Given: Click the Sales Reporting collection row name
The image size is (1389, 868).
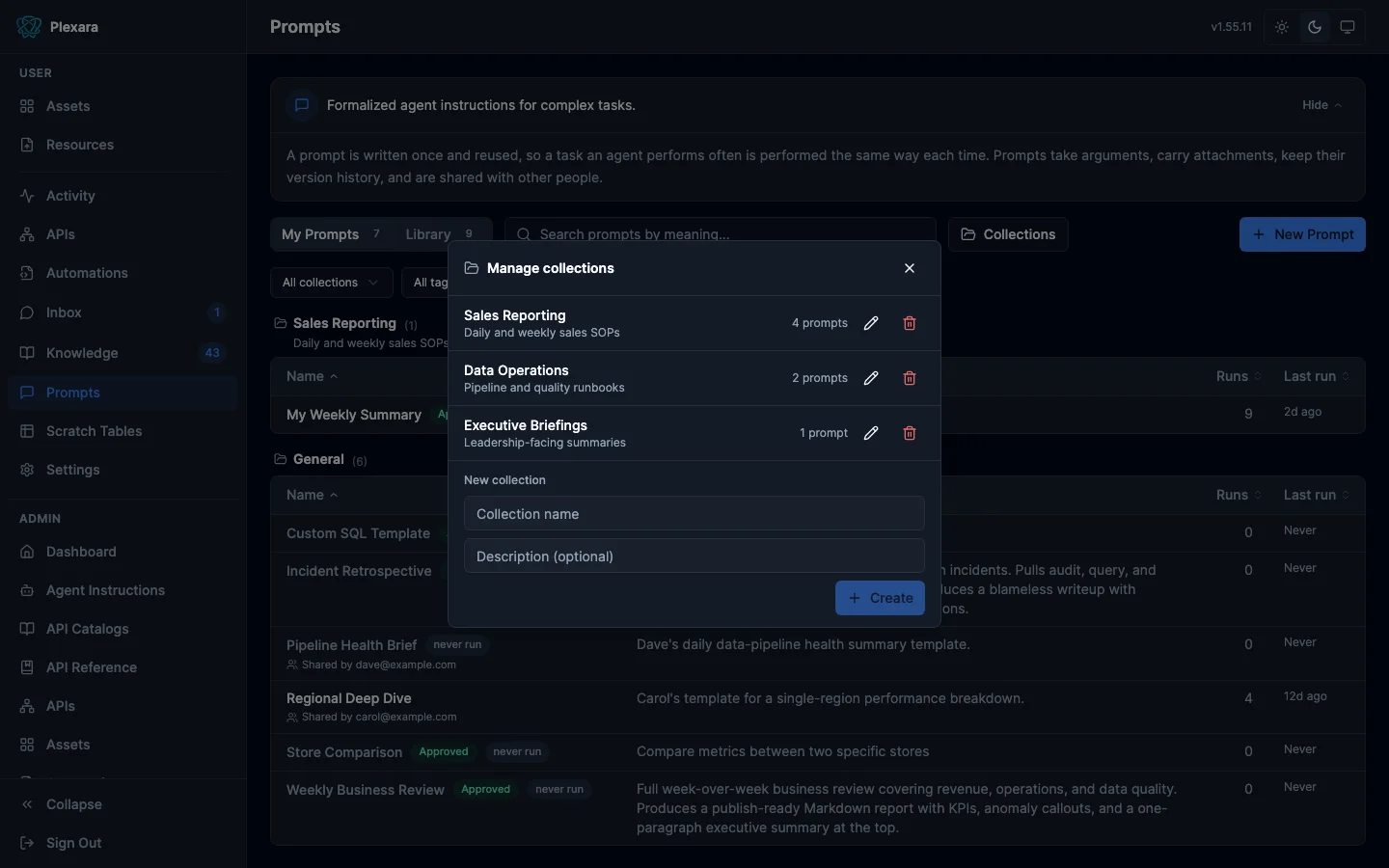Looking at the screenshot, I should coord(515,315).
